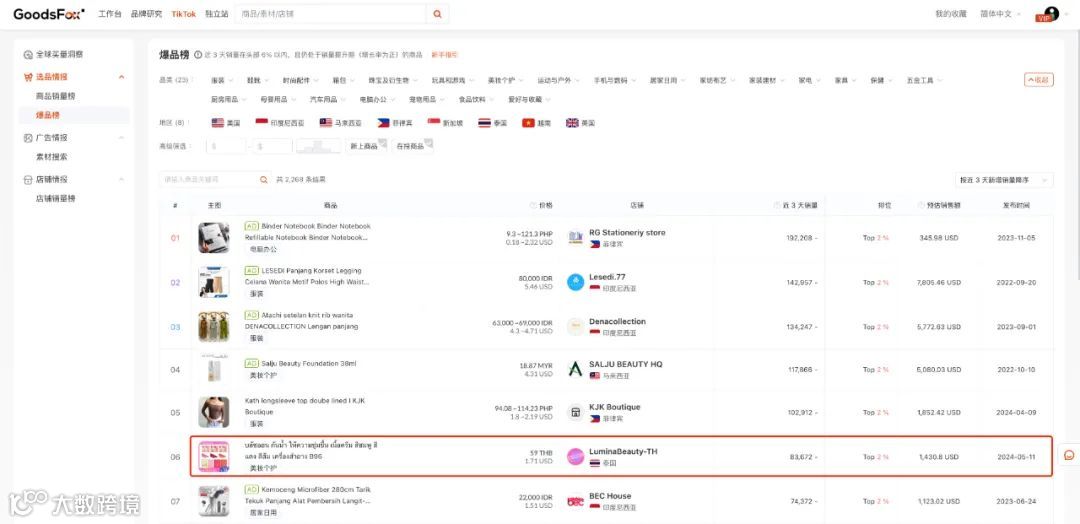Click the LESEDI legging product thumbnail
The height and width of the screenshot is (524, 1080).
214,282
